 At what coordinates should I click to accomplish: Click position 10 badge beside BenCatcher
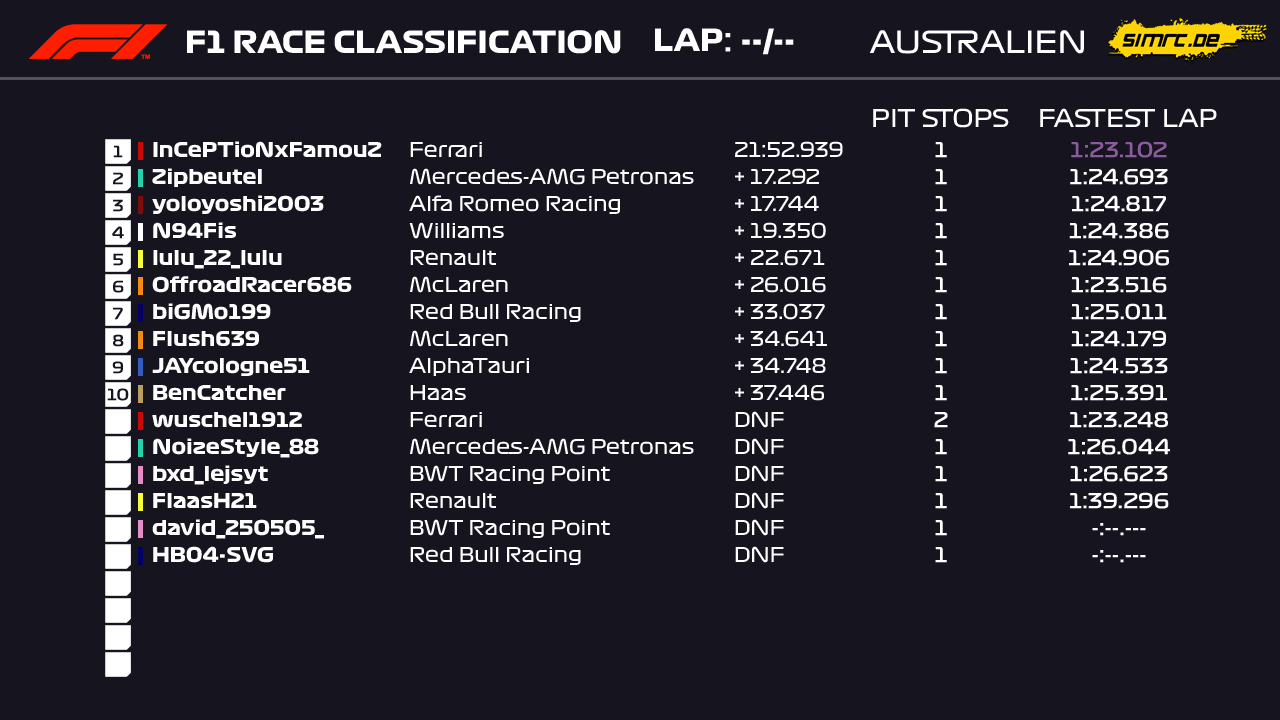(117, 394)
